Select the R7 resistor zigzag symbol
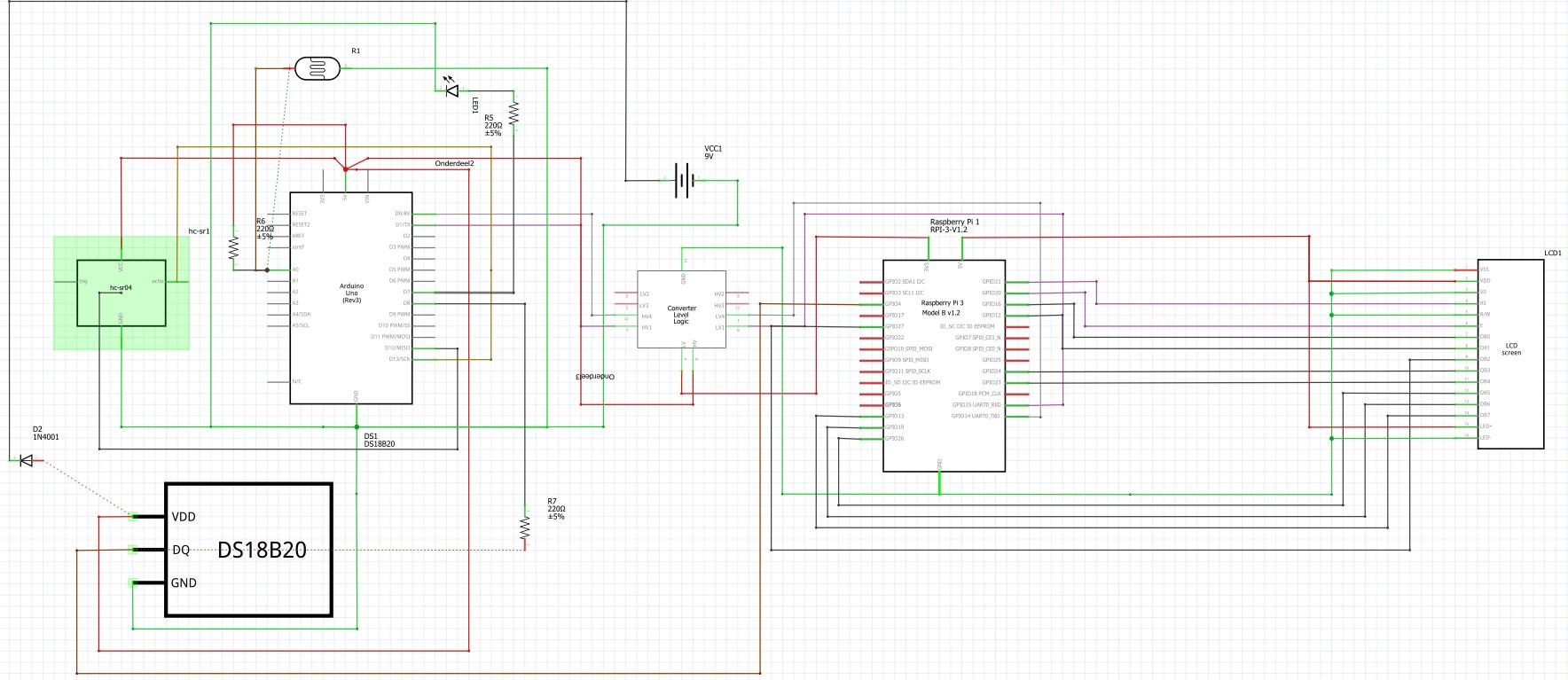The image size is (1568, 680). click(525, 528)
